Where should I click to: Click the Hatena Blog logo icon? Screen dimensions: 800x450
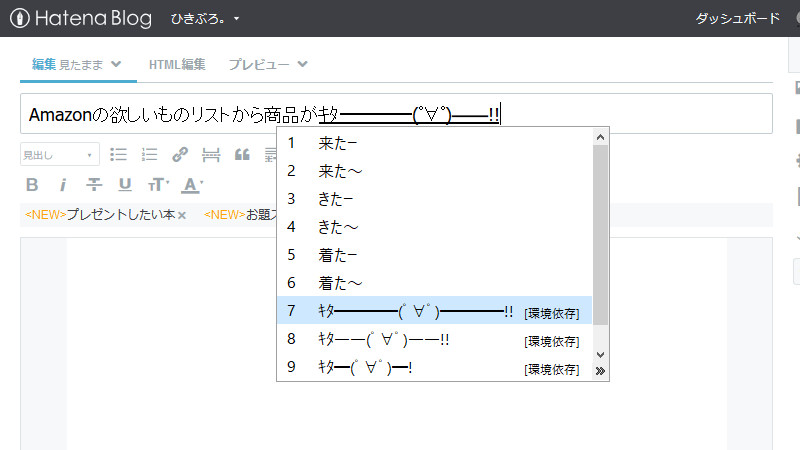tap(19, 18)
